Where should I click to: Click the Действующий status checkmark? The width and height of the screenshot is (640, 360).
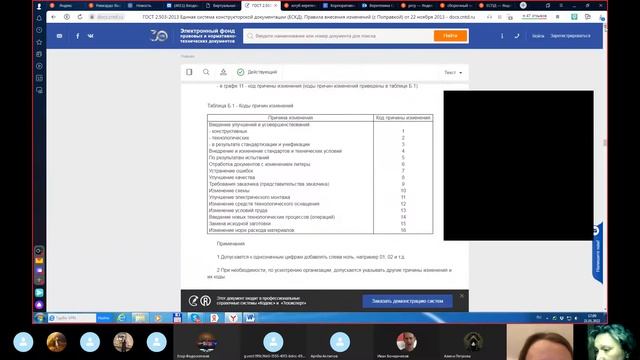coord(240,72)
